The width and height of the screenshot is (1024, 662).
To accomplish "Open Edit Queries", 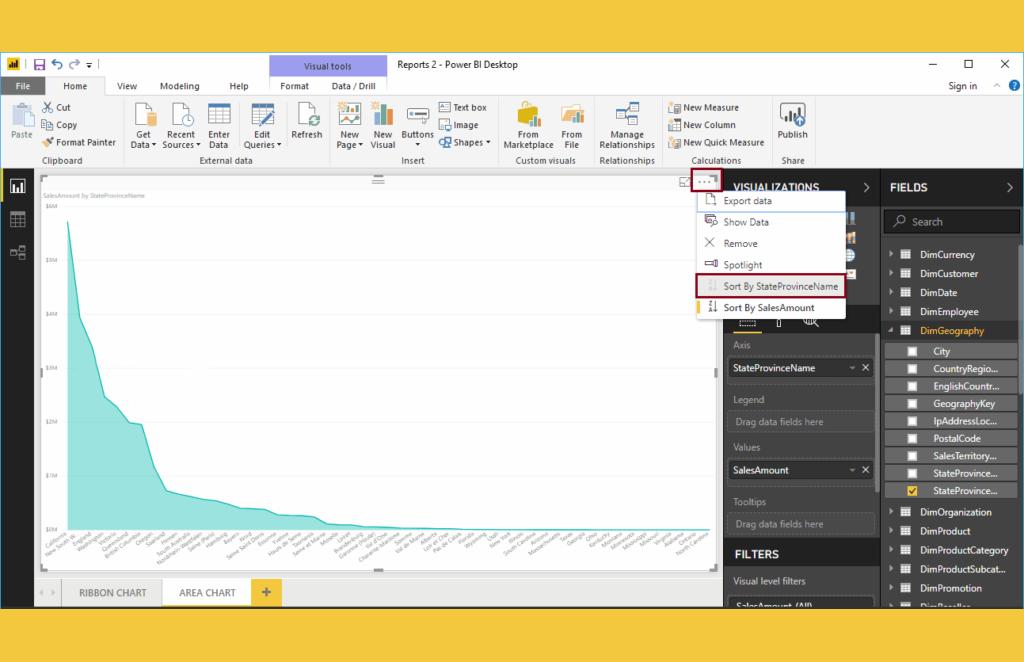I will tap(262, 125).
